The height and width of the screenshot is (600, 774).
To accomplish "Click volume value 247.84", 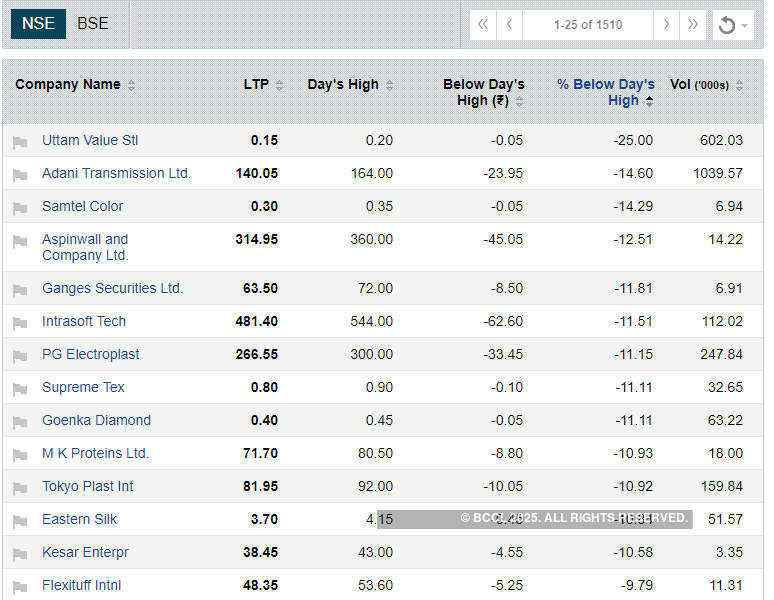I will pos(722,354).
